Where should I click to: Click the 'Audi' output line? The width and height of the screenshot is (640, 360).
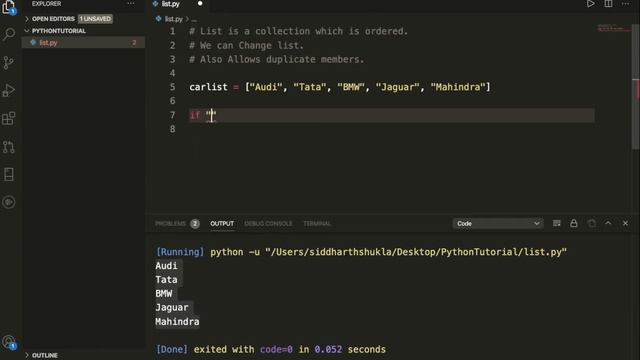166,266
